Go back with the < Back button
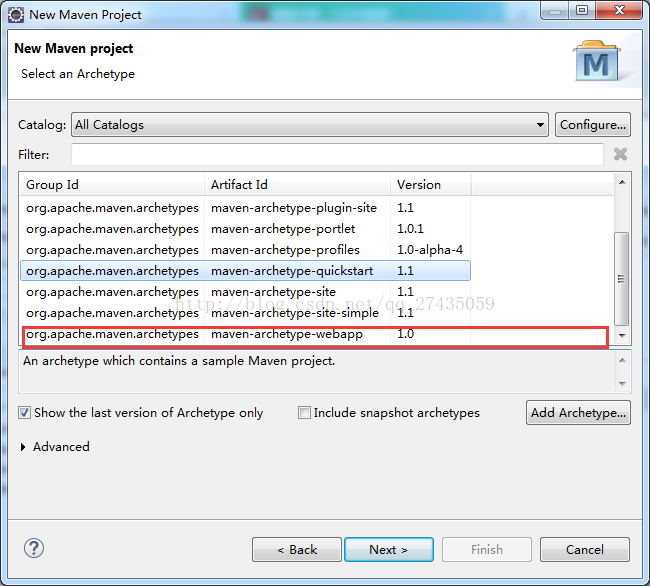650x586 pixels. click(x=297, y=550)
